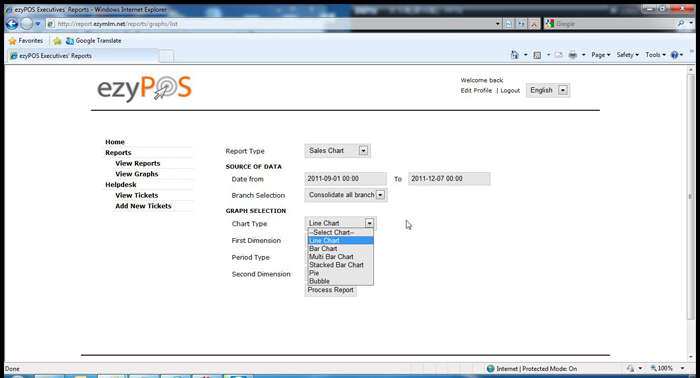Choose --Select Chart-- option
The width and height of the screenshot is (700, 378).
click(340, 233)
